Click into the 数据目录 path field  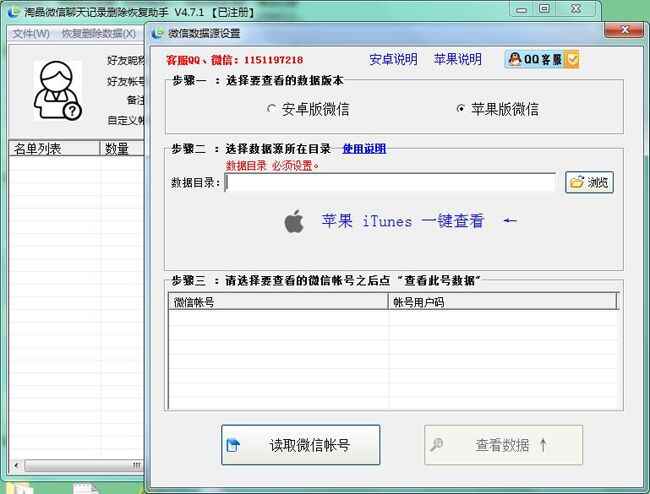390,182
